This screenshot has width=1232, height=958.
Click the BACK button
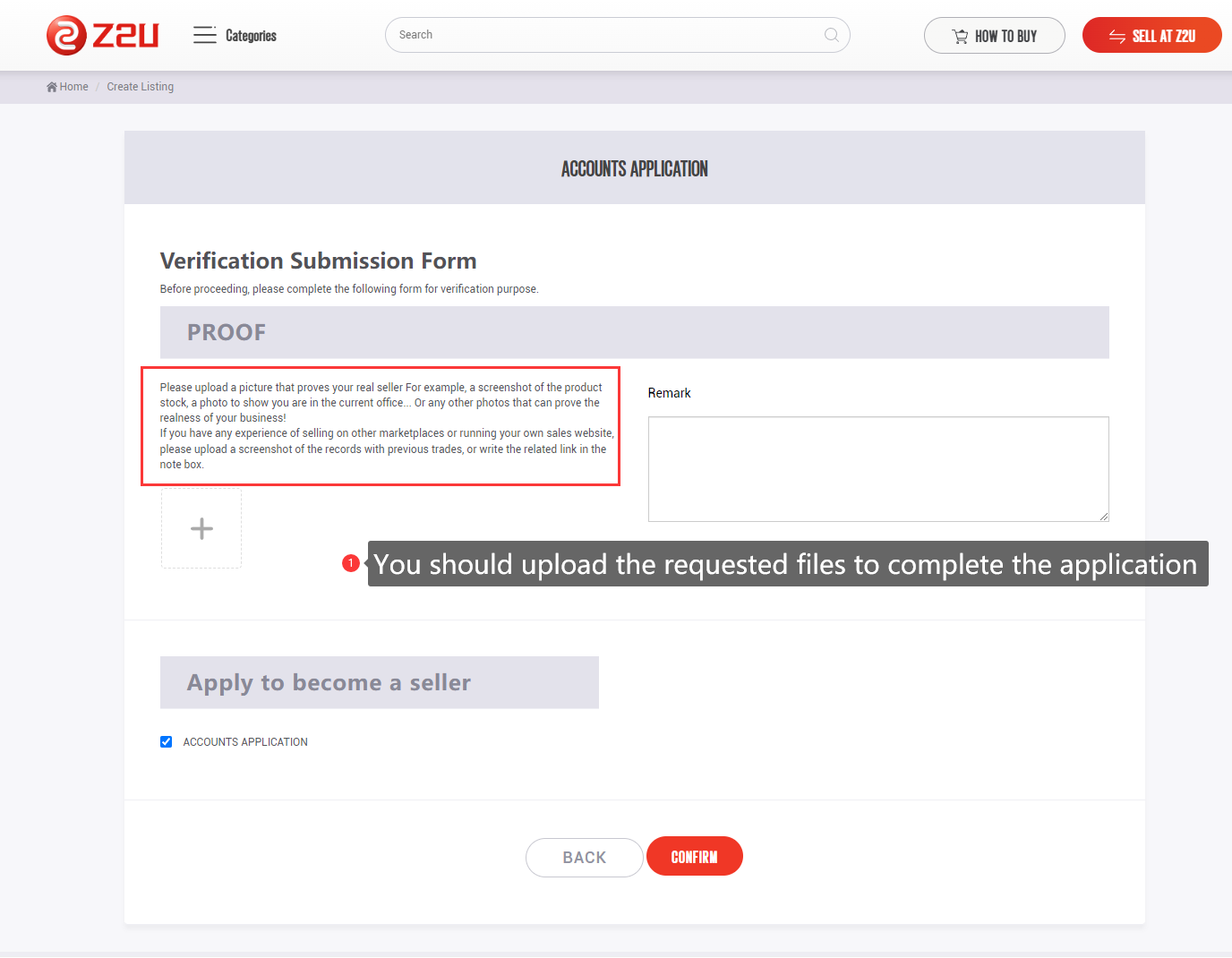point(584,858)
